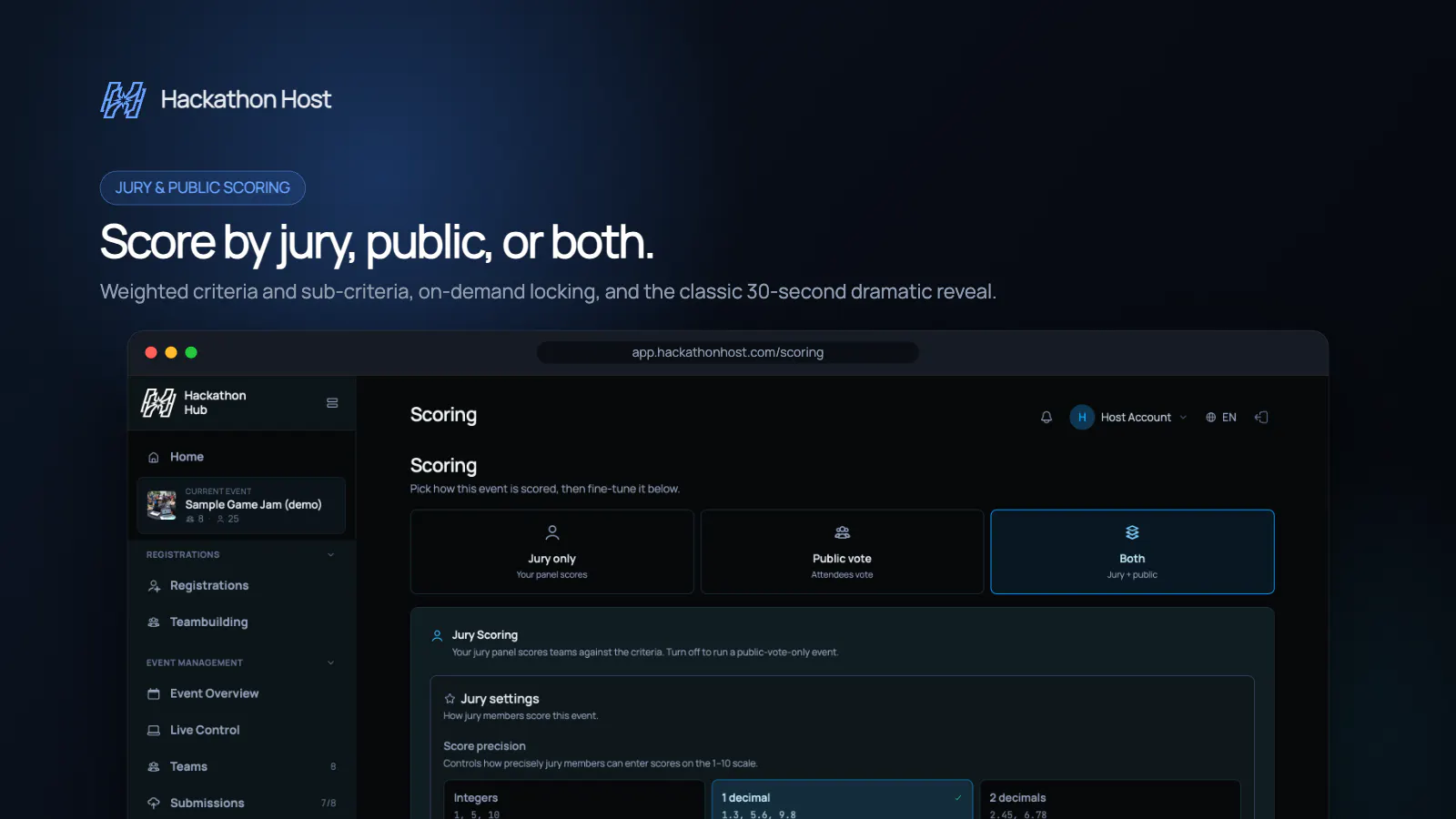
Task: Click the Teams people icon
Action: 154,767
